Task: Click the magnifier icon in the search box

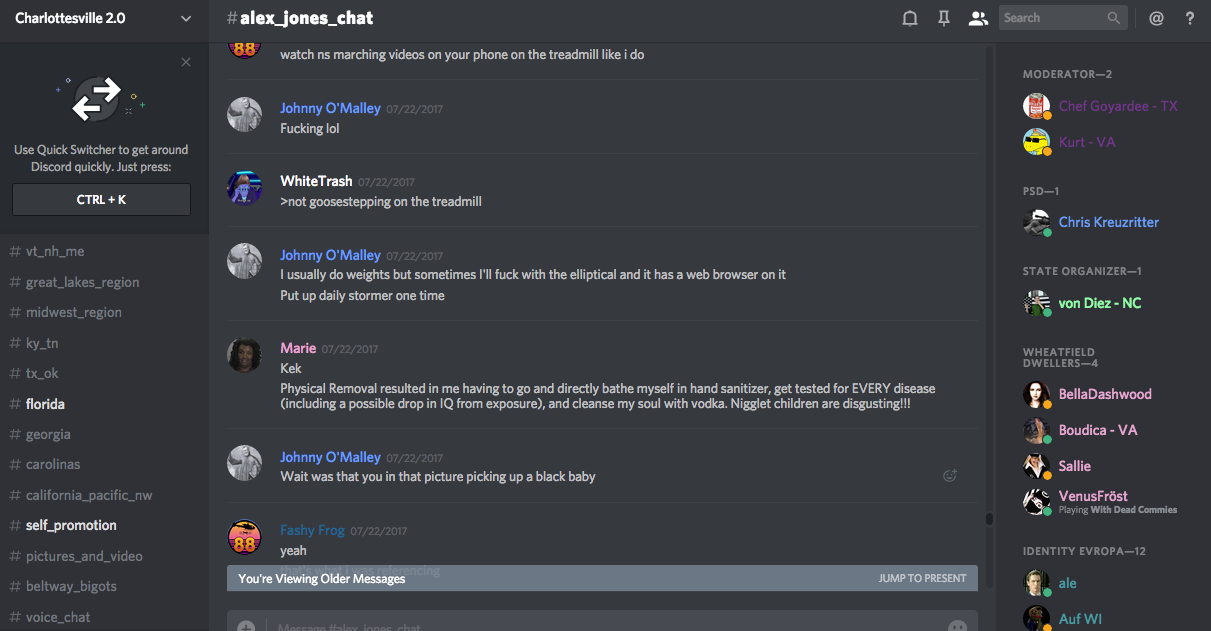Action: (x=1114, y=18)
